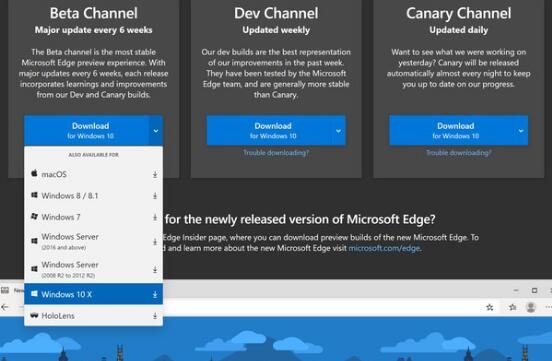Click the ALSO AVAILABLE FOR label
This screenshot has width=552, height=361.
(93, 155)
